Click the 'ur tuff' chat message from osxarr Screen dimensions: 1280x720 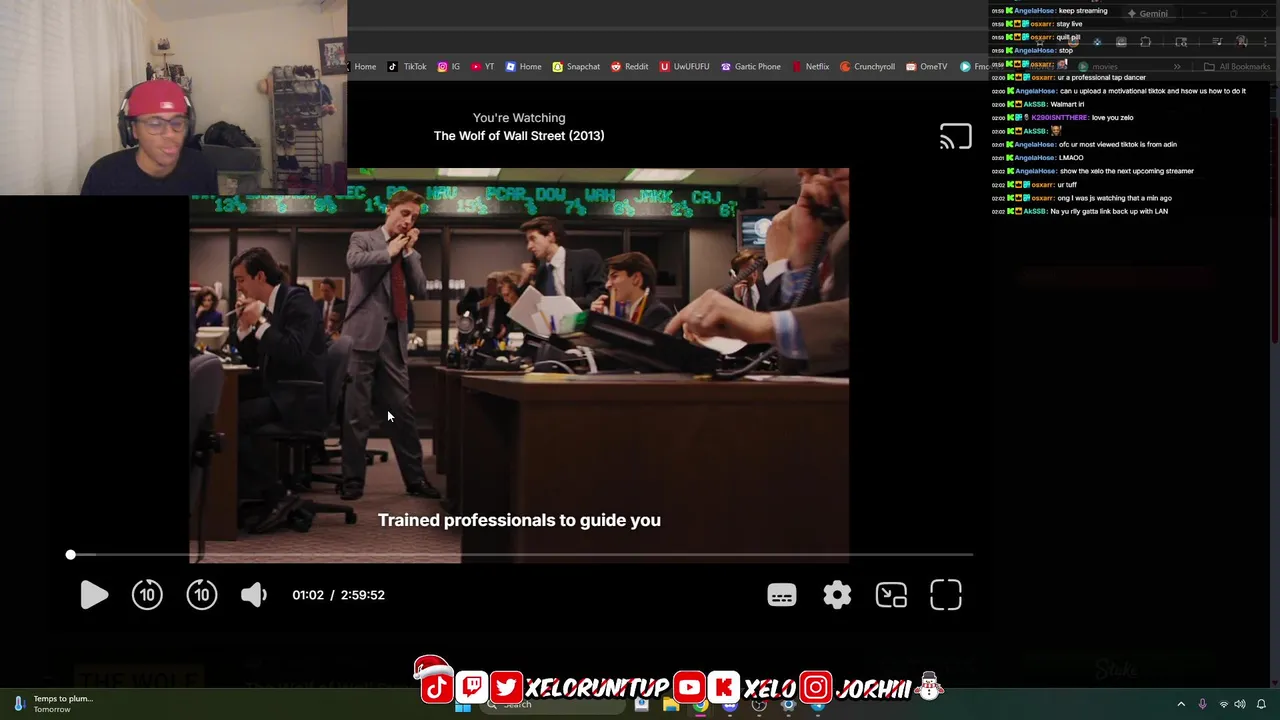[1066, 184]
